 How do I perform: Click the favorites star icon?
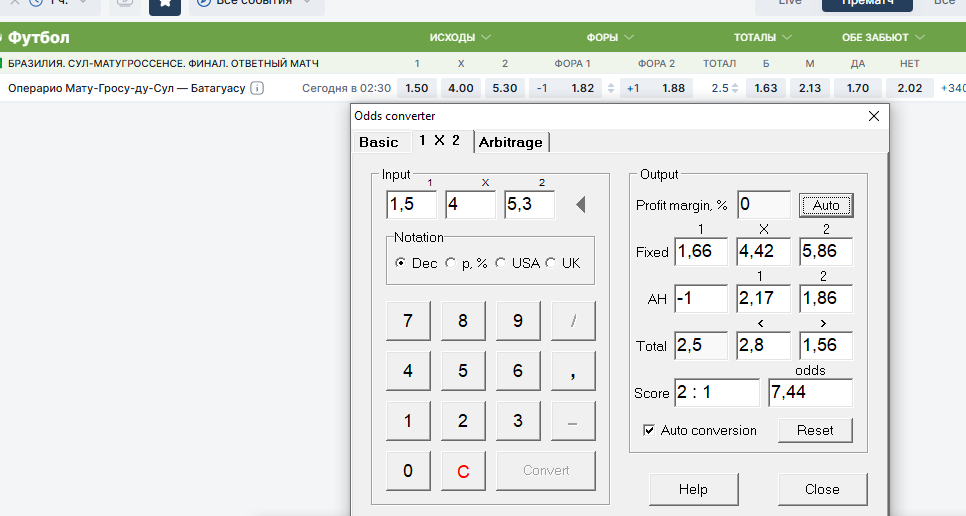(x=165, y=3)
